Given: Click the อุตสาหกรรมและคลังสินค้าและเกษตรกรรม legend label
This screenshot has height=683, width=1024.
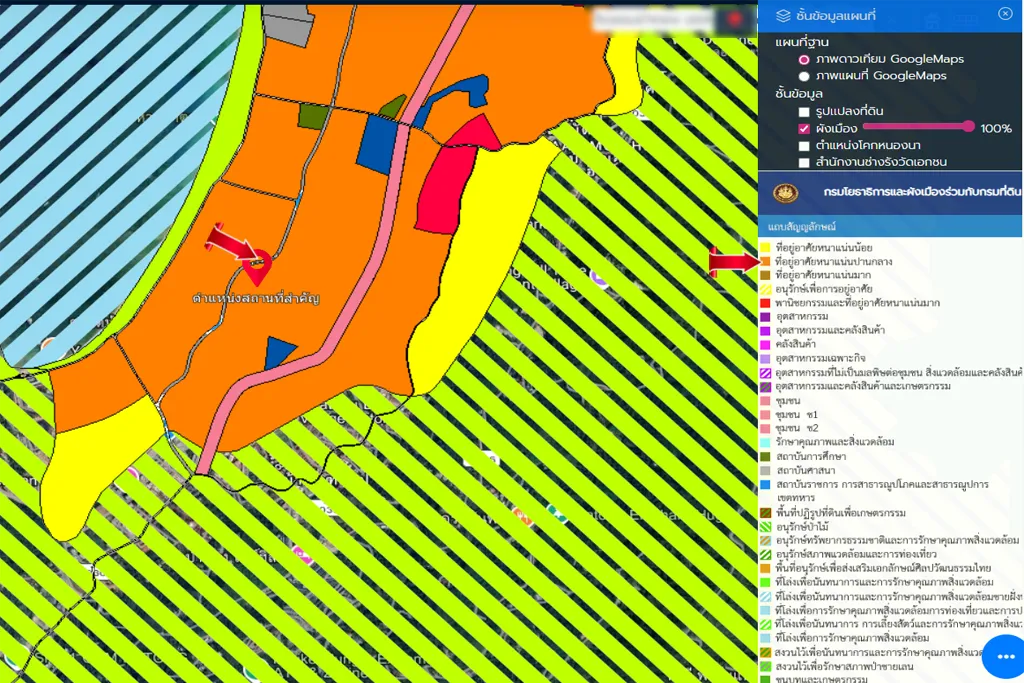Looking at the screenshot, I should (x=863, y=387).
